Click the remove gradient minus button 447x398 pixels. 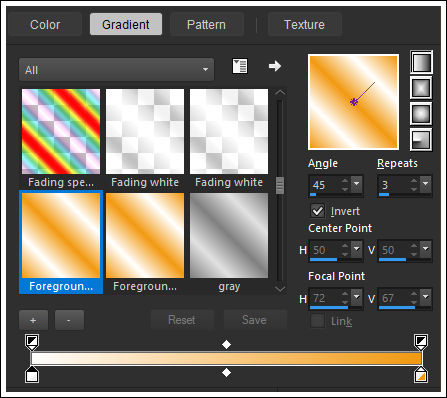click(x=69, y=320)
